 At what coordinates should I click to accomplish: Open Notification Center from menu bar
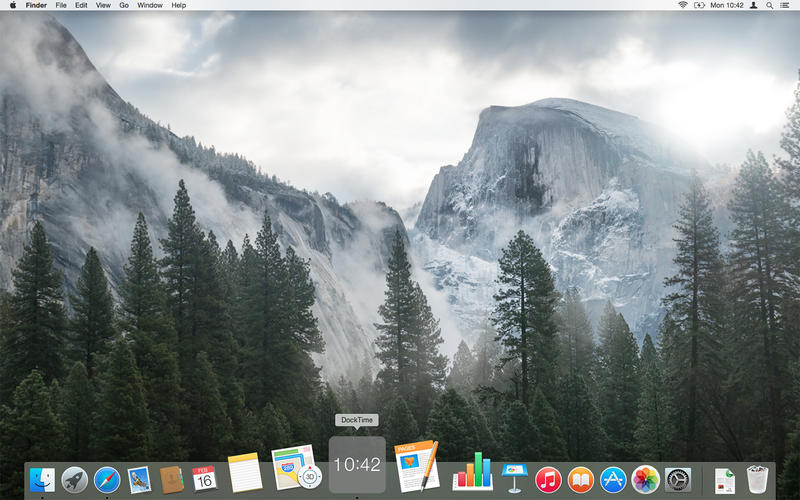click(x=789, y=5)
